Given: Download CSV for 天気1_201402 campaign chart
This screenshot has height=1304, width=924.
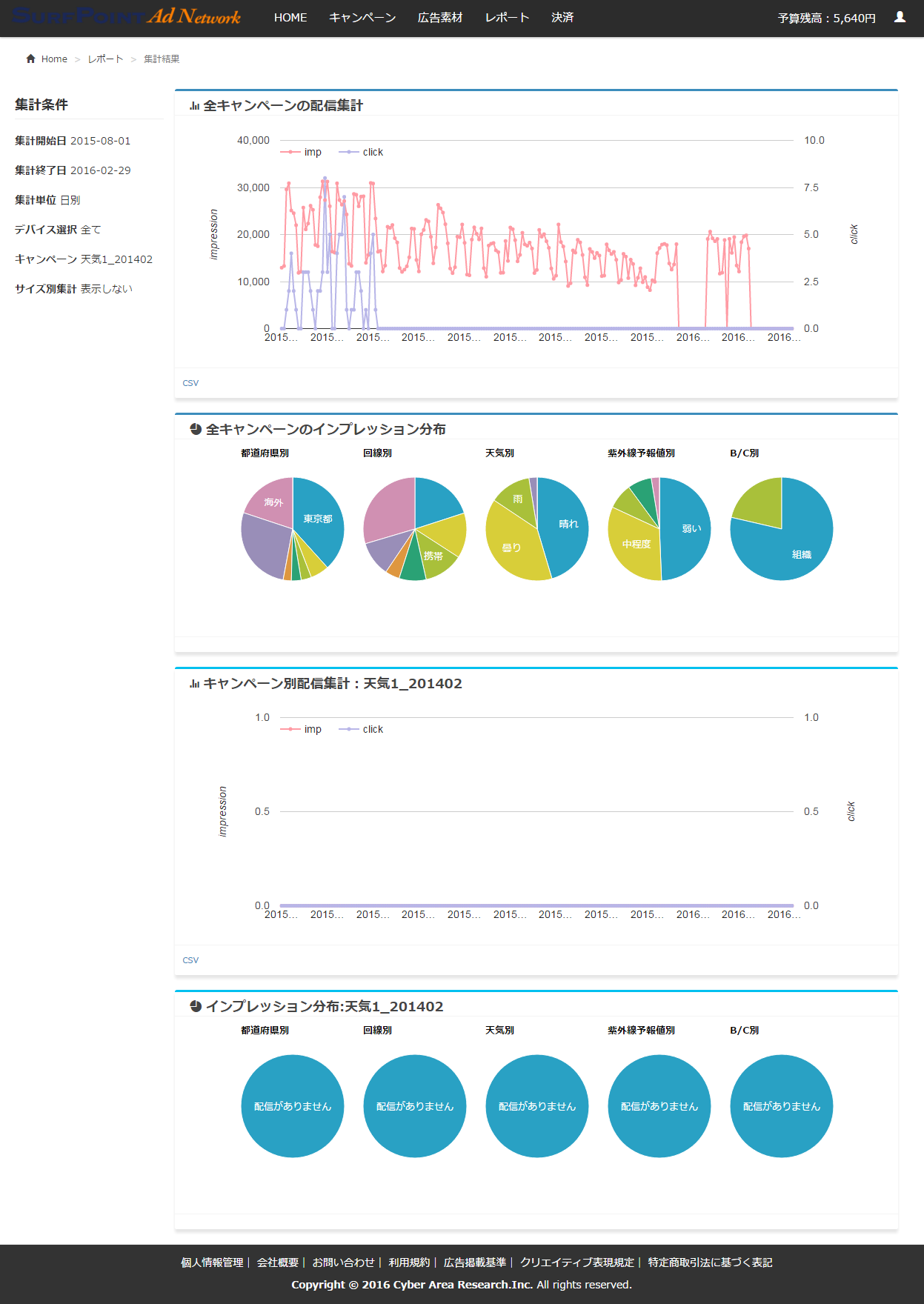Looking at the screenshot, I should coord(190,960).
